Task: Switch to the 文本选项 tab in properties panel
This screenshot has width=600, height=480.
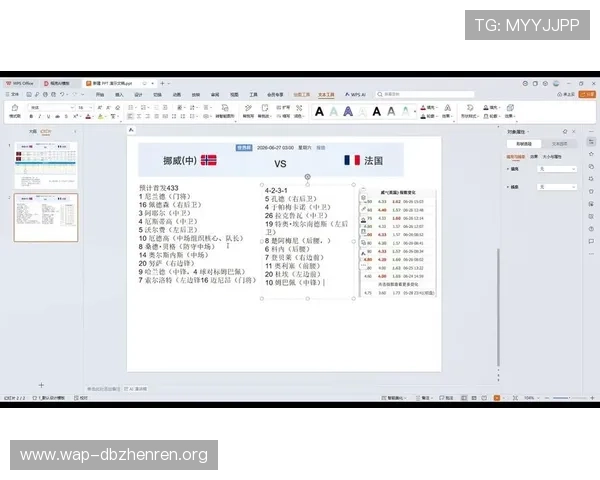Action: [559, 144]
